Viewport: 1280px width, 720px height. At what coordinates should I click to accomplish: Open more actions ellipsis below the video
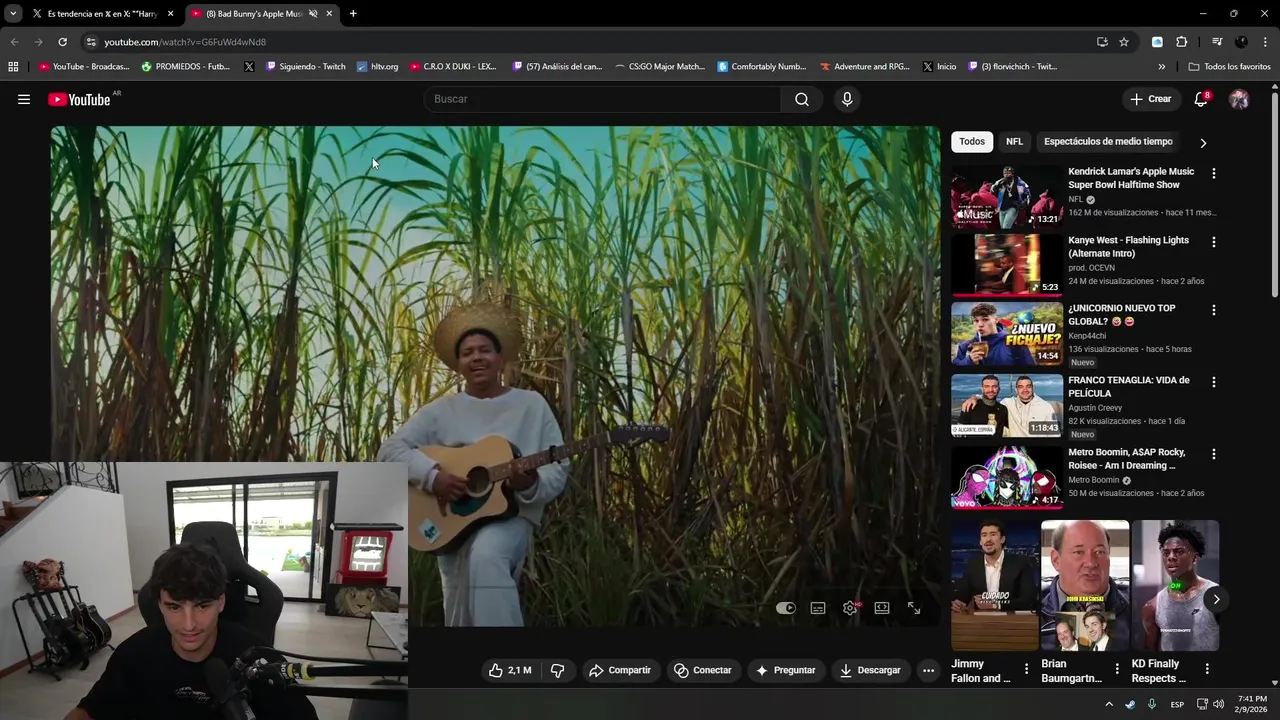click(x=928, y=670)
